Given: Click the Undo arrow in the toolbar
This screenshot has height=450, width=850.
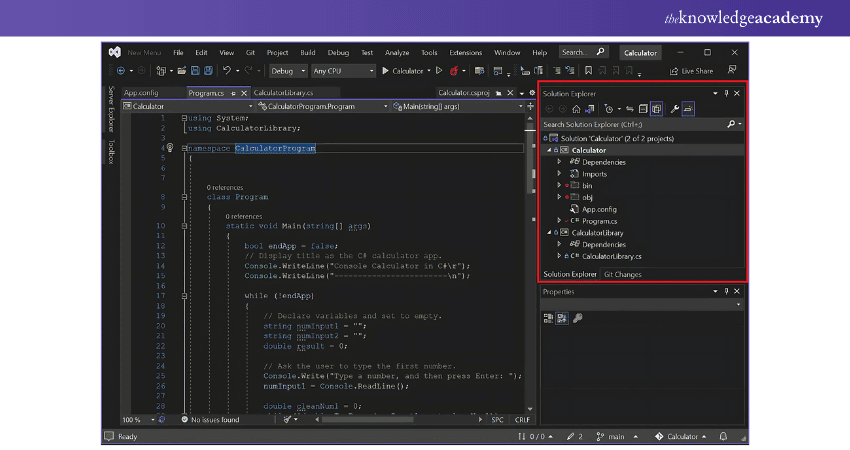Looking at the screenshot, I should click(x=229, y=71).
